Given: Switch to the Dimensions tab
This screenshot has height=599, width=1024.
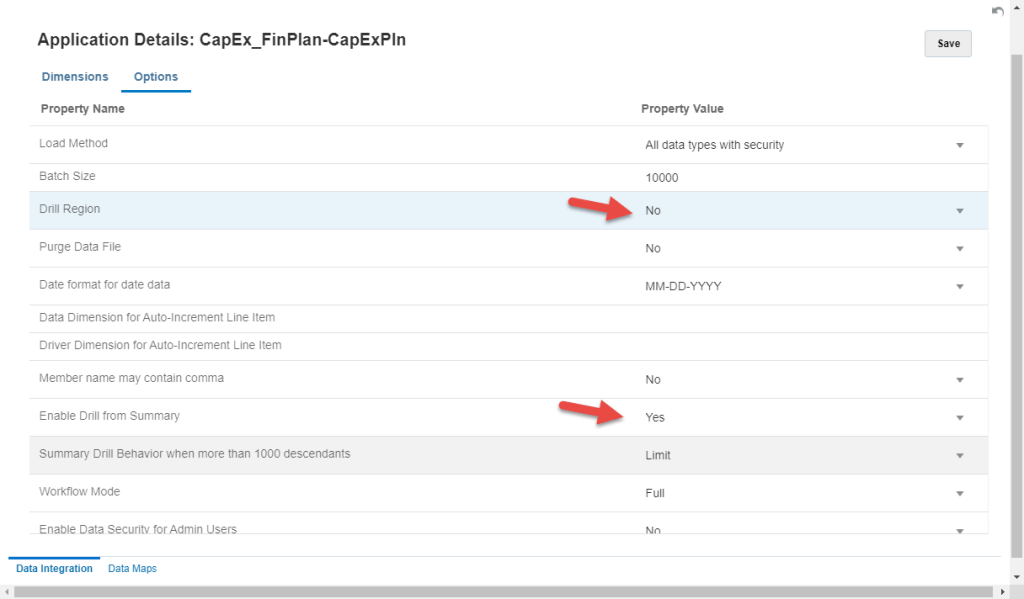Looking at the screenshot, I should 75,77.
